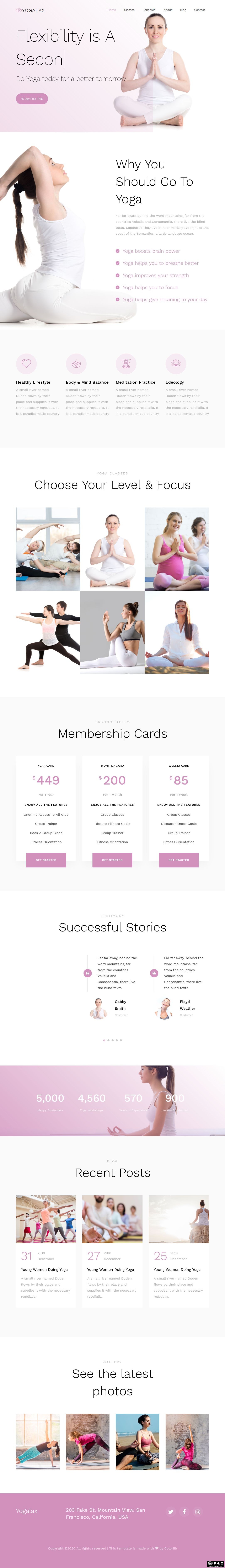The height and width of the screenshot is (1568, 225).
Task: Select the middle testimonial carousel dot
Action: click(x=113, y=1040)
